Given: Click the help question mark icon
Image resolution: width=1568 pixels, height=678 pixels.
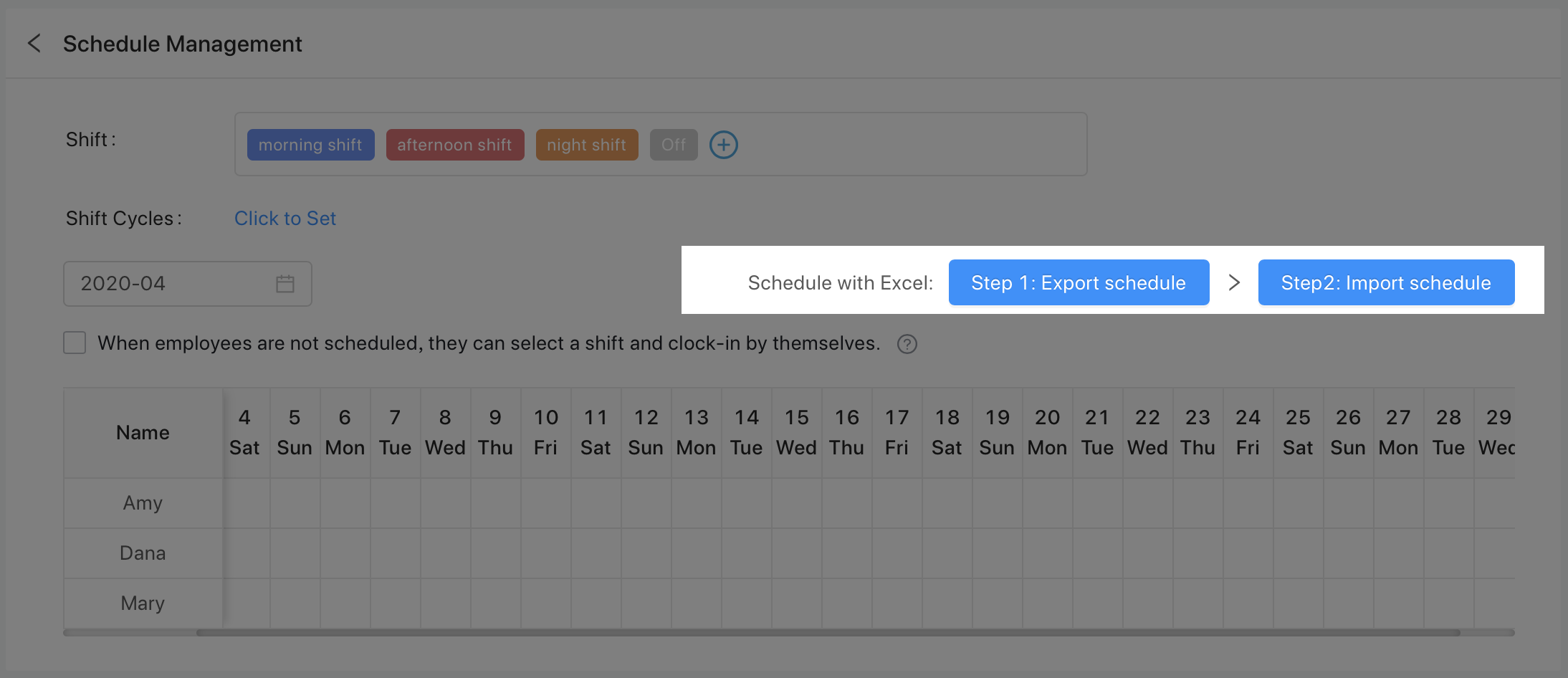Looking at the screenshot, I should click(x=907, y=344).
